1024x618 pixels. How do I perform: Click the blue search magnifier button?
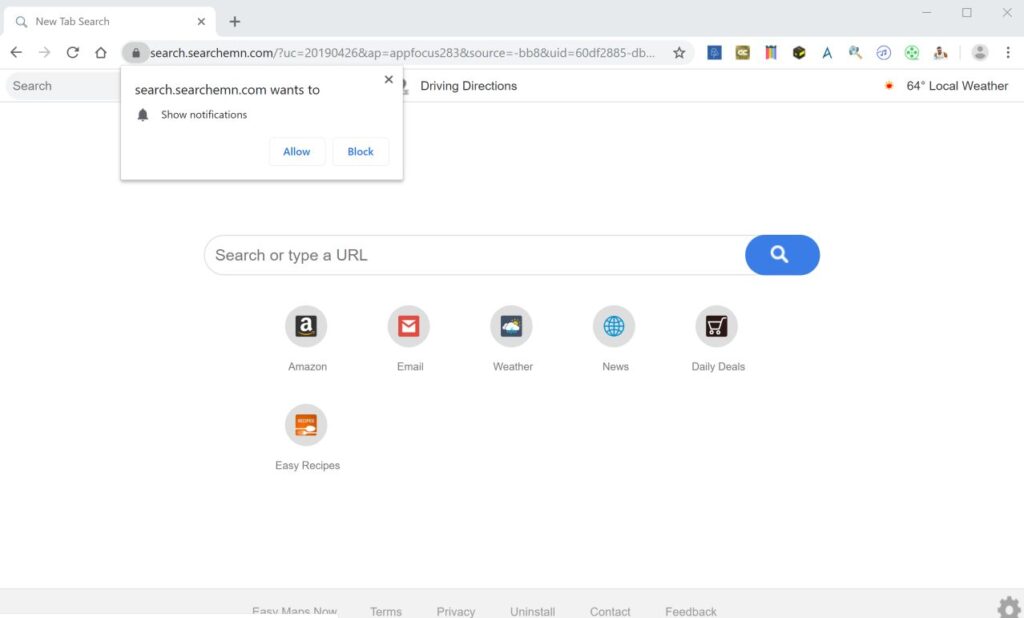[781, 255]
